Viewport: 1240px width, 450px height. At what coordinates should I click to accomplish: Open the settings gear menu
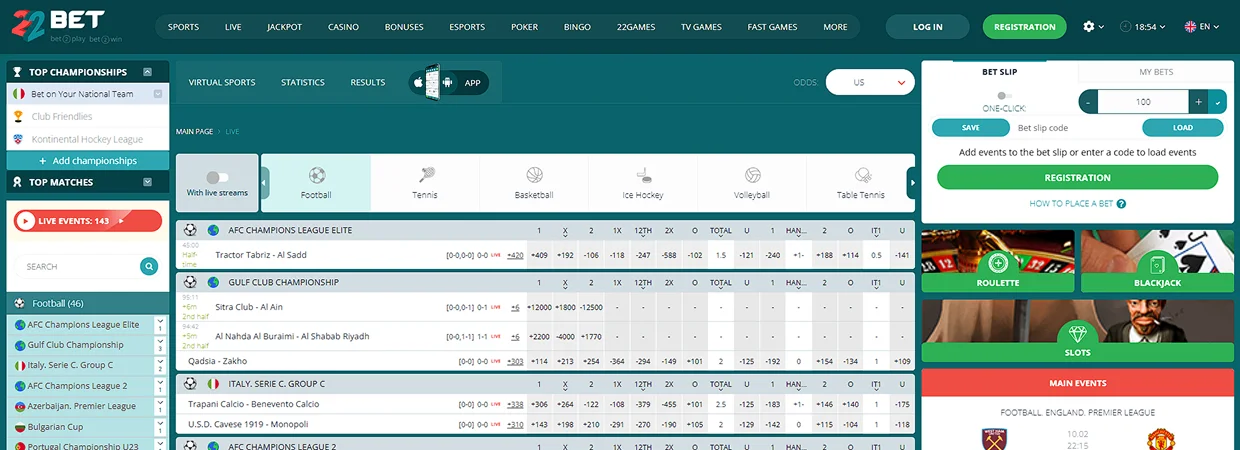1094,27
